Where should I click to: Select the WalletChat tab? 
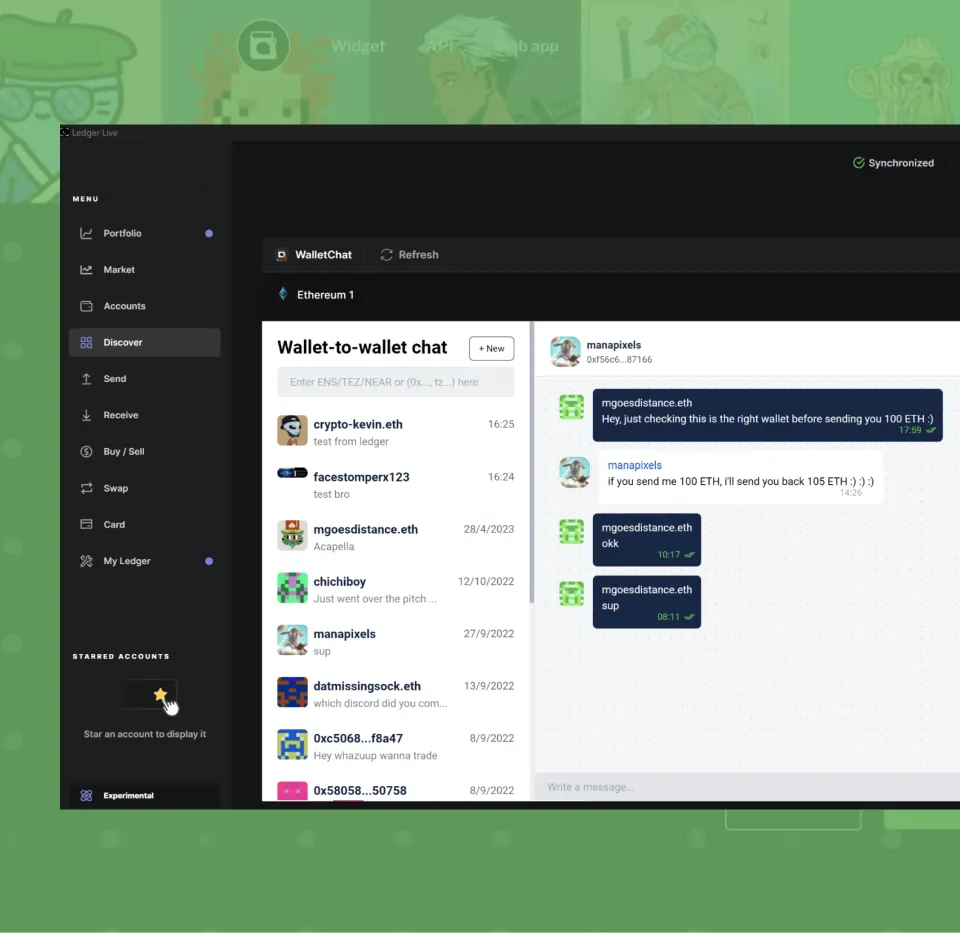tap(315, 255)
